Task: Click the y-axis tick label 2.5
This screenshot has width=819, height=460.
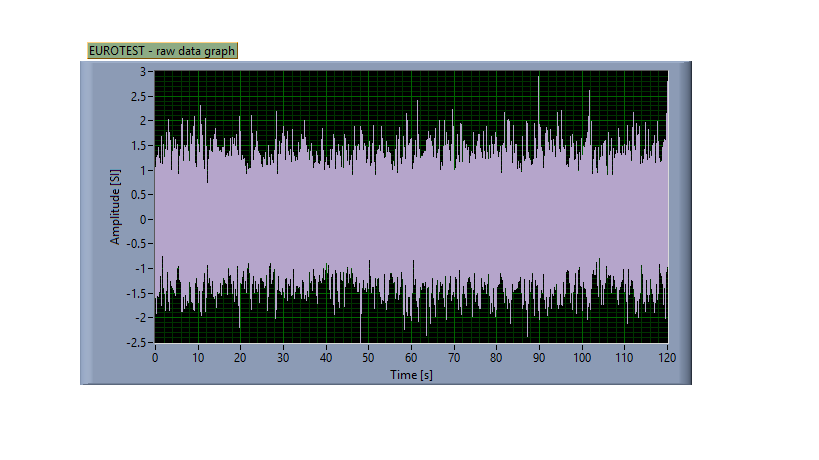Action: point(138,97)
